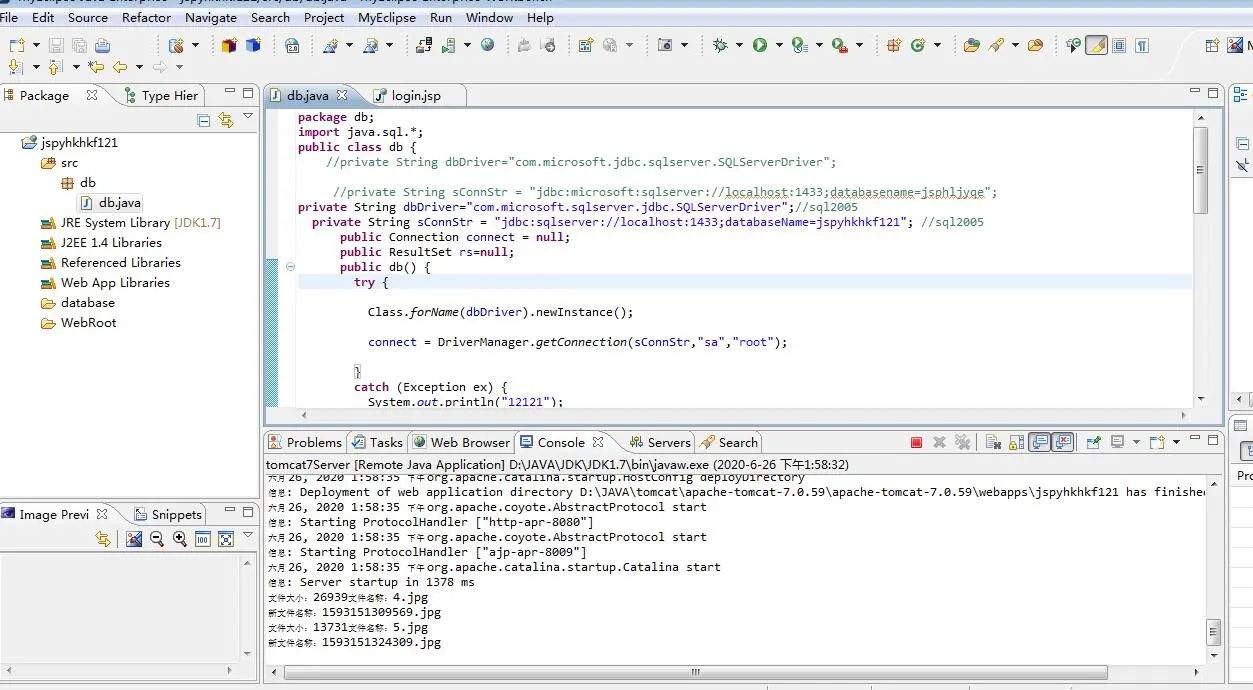Click the red Terminate button in Console
Viewport: 1253px width, 690px height.
[916, 442]
